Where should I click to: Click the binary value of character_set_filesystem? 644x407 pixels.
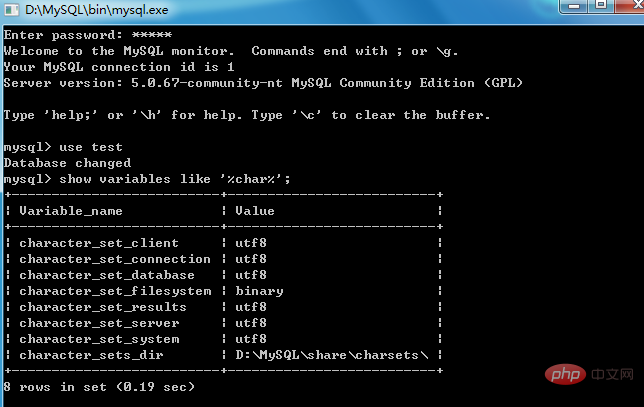(259, 291)
